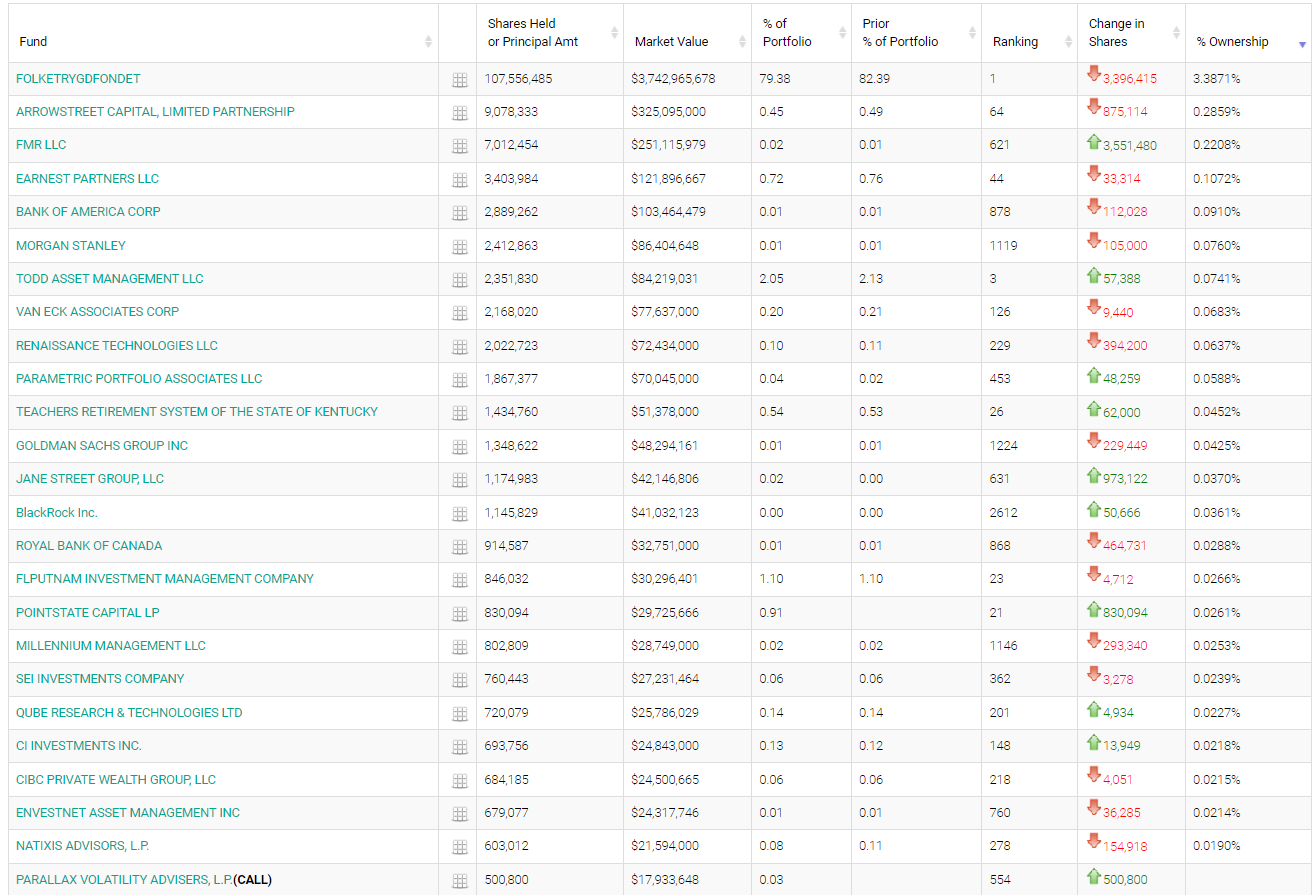Open QUBE RESEARCH & TECHNOLOGIES LTD link

tap(129, 713)
